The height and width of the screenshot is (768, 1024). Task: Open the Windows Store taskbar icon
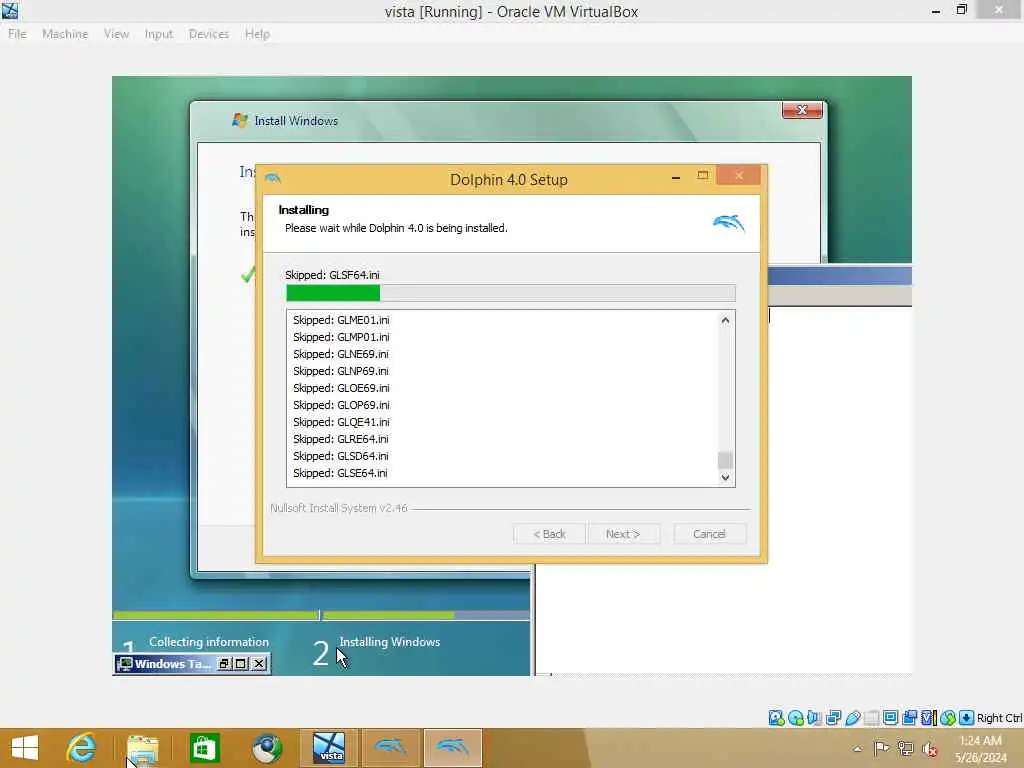[204, 748]
